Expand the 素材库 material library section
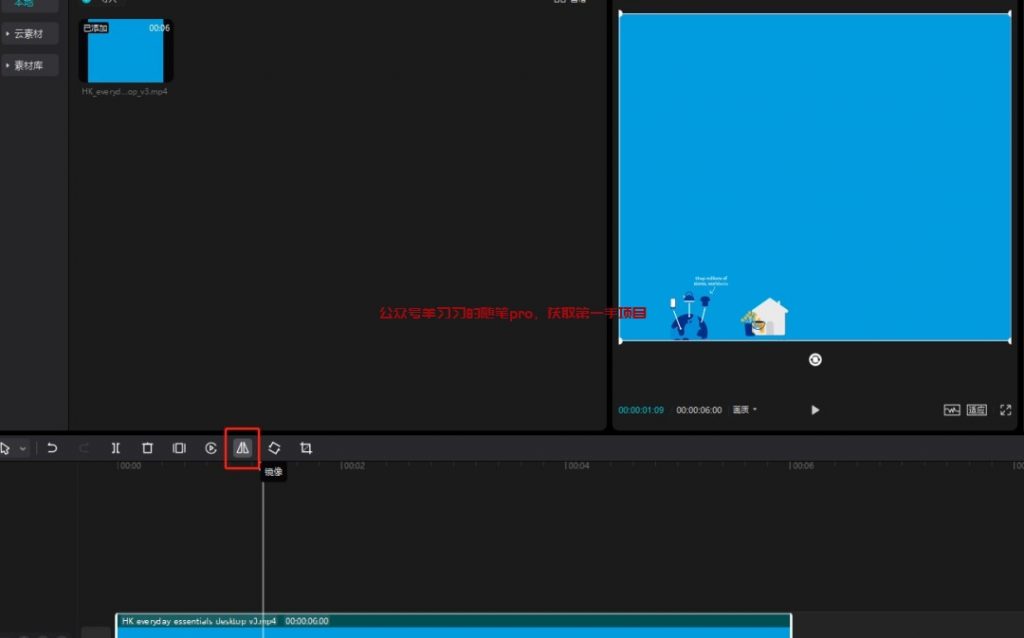 tap(29, 66)
